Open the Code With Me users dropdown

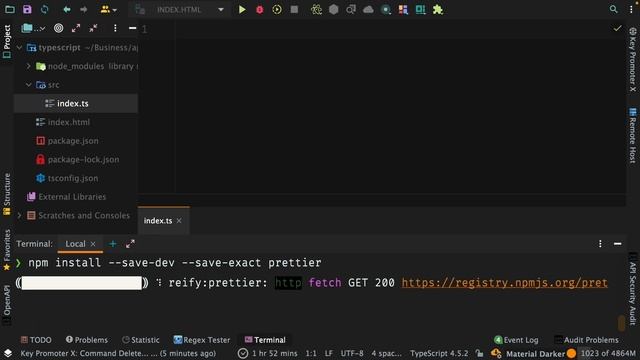[108, 9]
